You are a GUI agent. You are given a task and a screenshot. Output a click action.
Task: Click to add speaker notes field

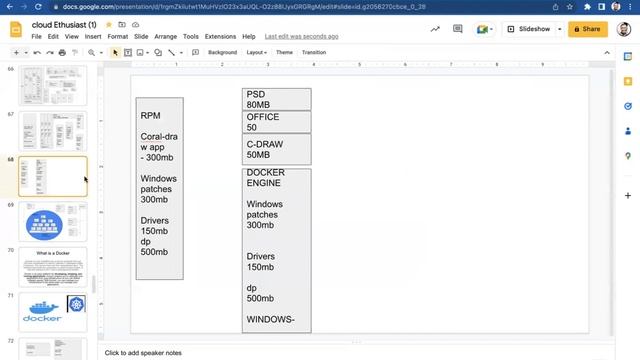(356, 353)
